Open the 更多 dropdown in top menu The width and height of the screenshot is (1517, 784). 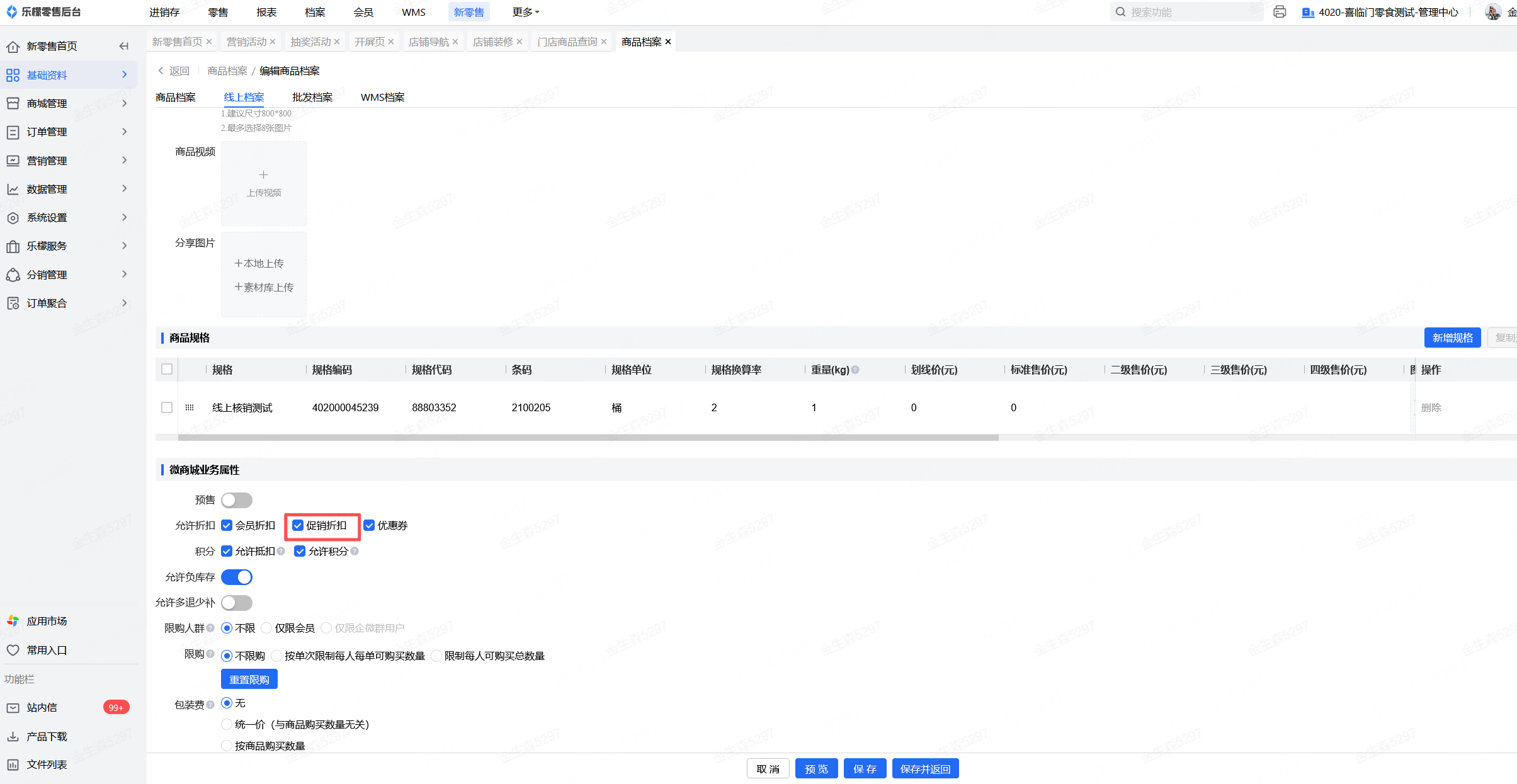[525, 12]
